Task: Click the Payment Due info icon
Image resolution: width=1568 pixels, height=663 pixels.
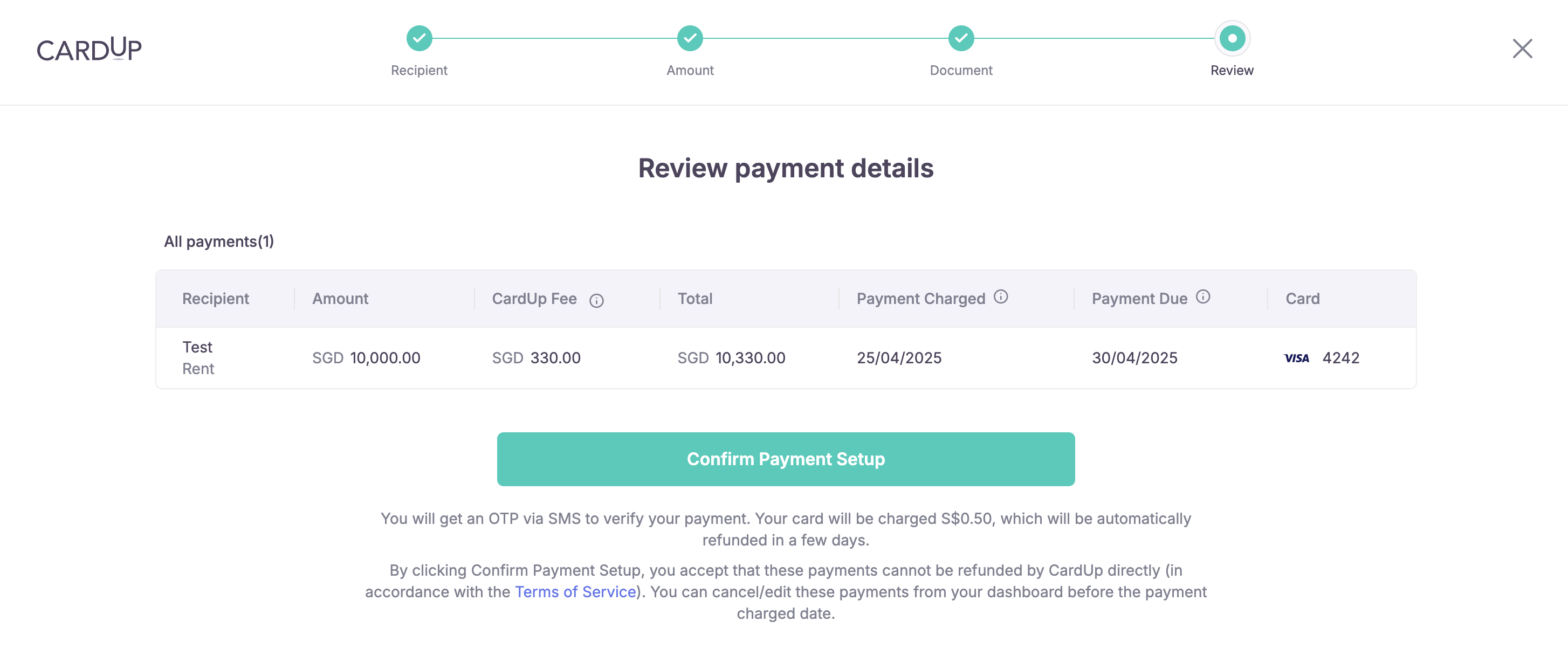Action: 1203,297
